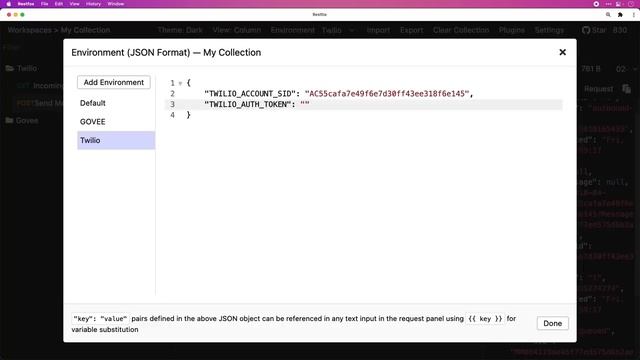Open the Edit menu
The width and height of the screenshot is (640, 360).
59,4
